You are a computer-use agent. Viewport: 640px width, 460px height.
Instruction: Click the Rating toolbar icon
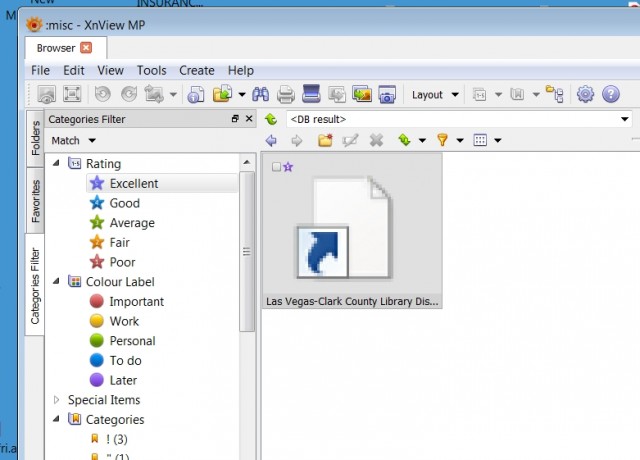479,95
